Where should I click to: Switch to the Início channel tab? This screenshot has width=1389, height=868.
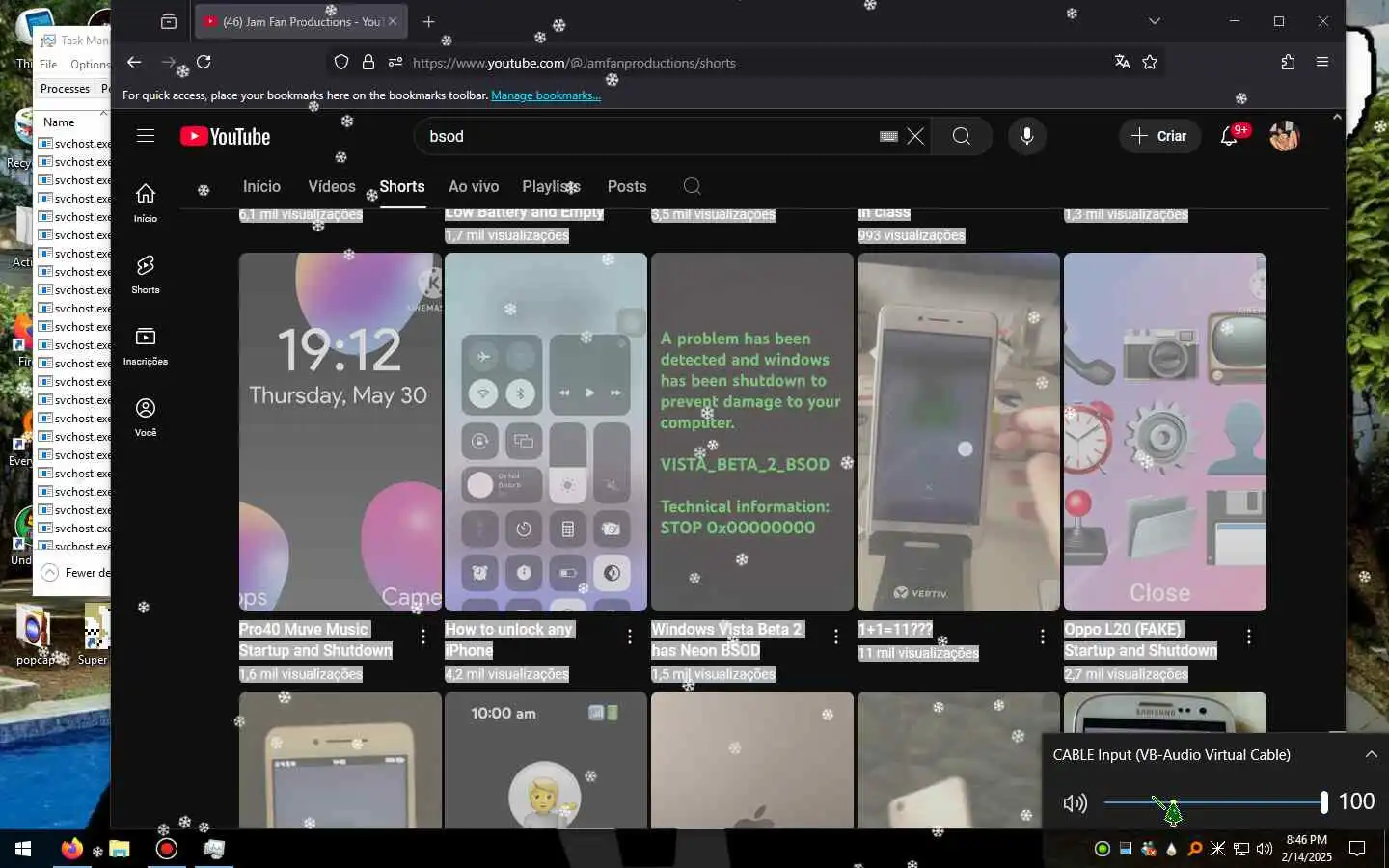tap(261, 186)
